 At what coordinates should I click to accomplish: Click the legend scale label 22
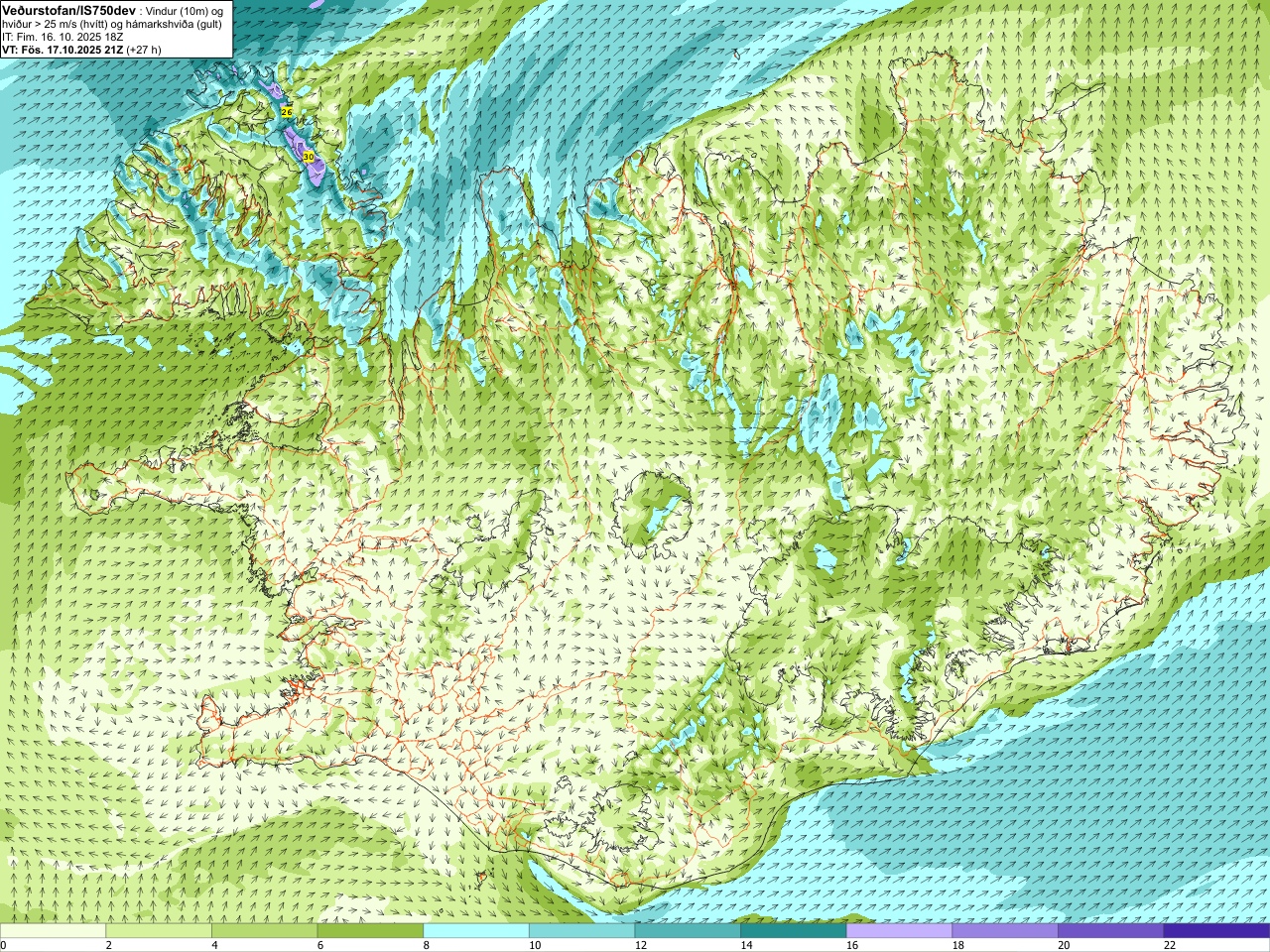pos(1169,945)
